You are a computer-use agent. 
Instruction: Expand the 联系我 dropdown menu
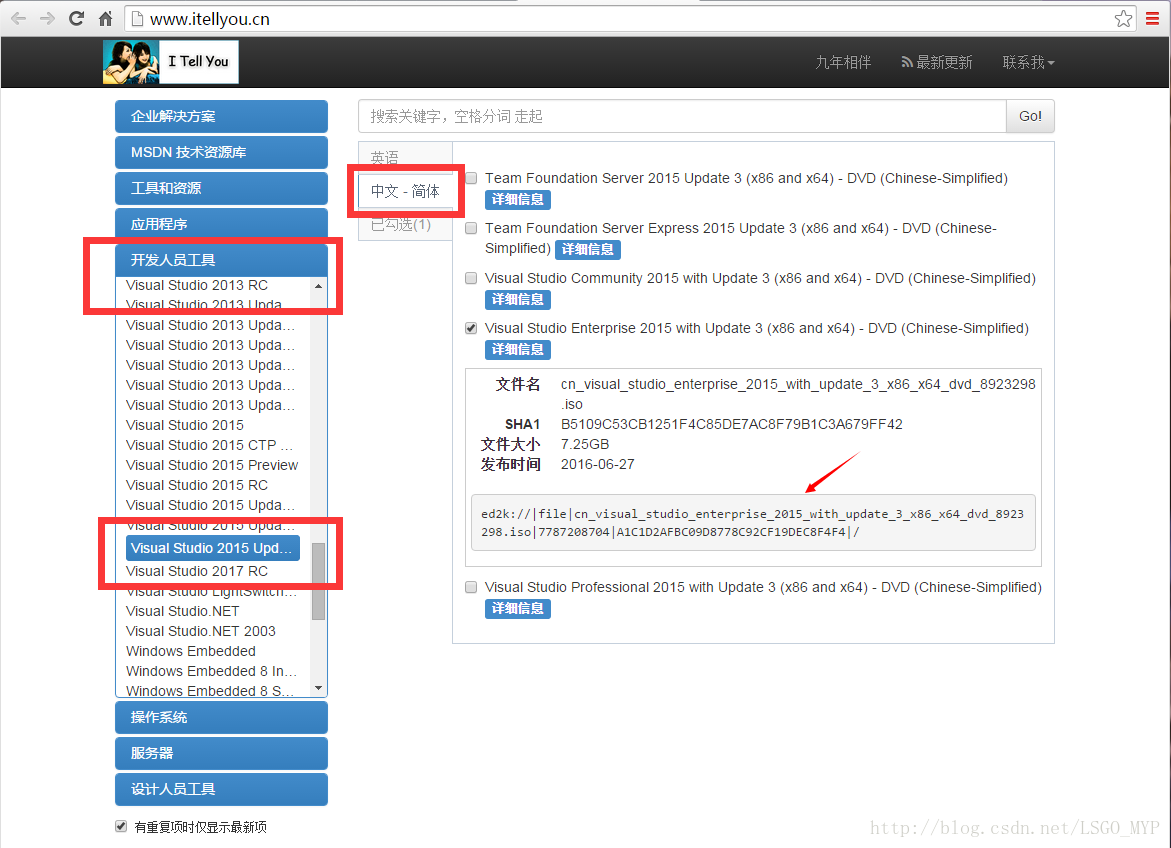point(1028,62)
